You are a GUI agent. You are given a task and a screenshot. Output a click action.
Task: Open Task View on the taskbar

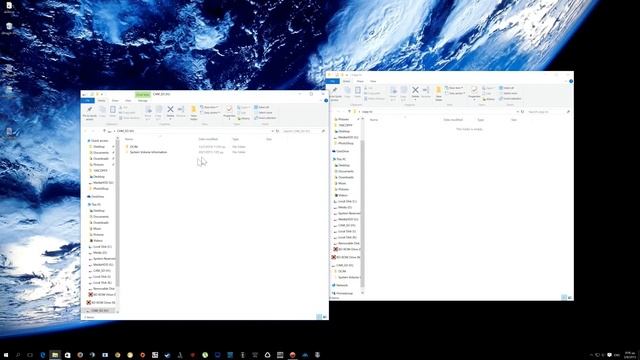[30, 355]
